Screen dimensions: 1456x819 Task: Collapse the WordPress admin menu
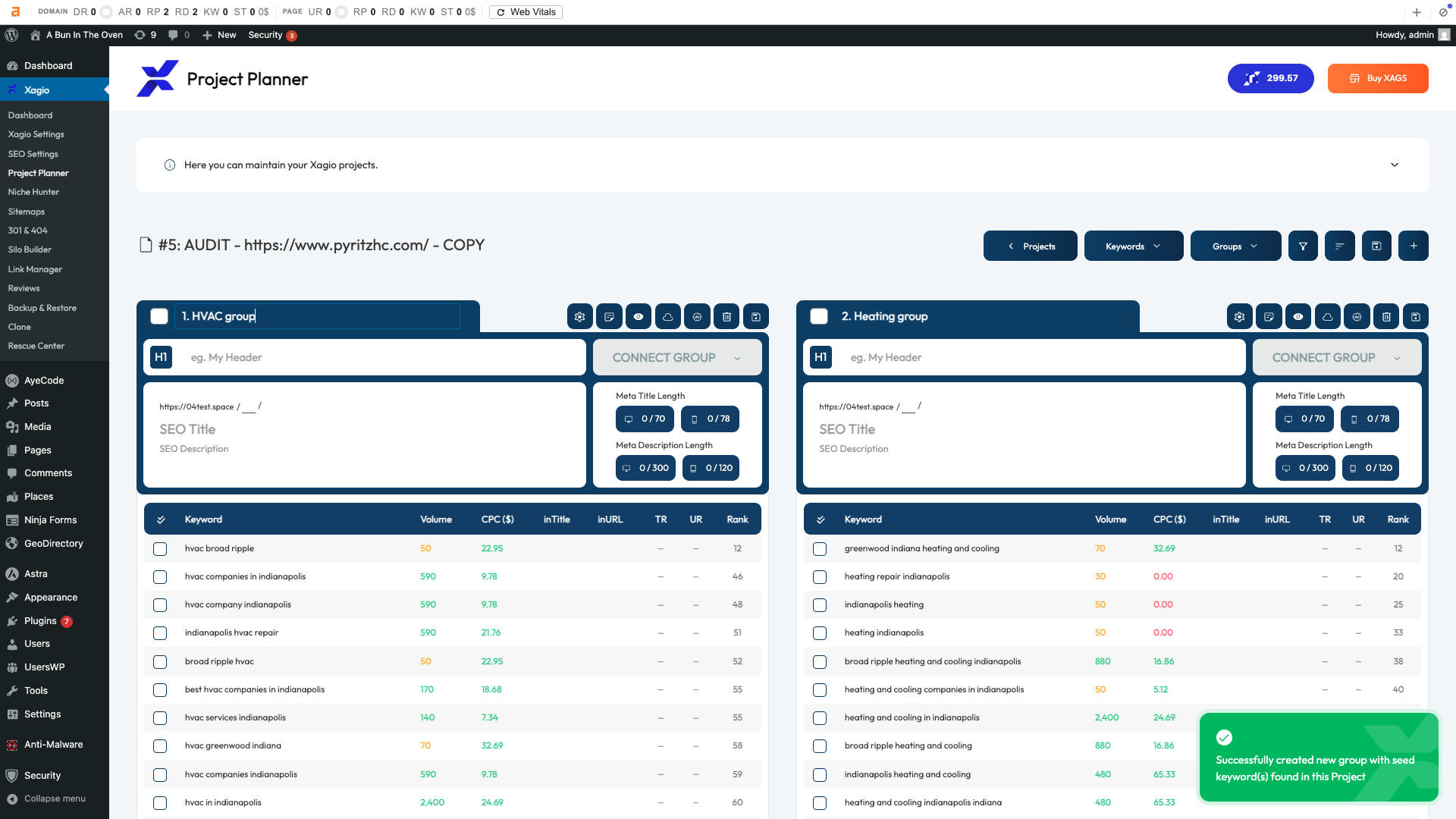pos(55,799)
